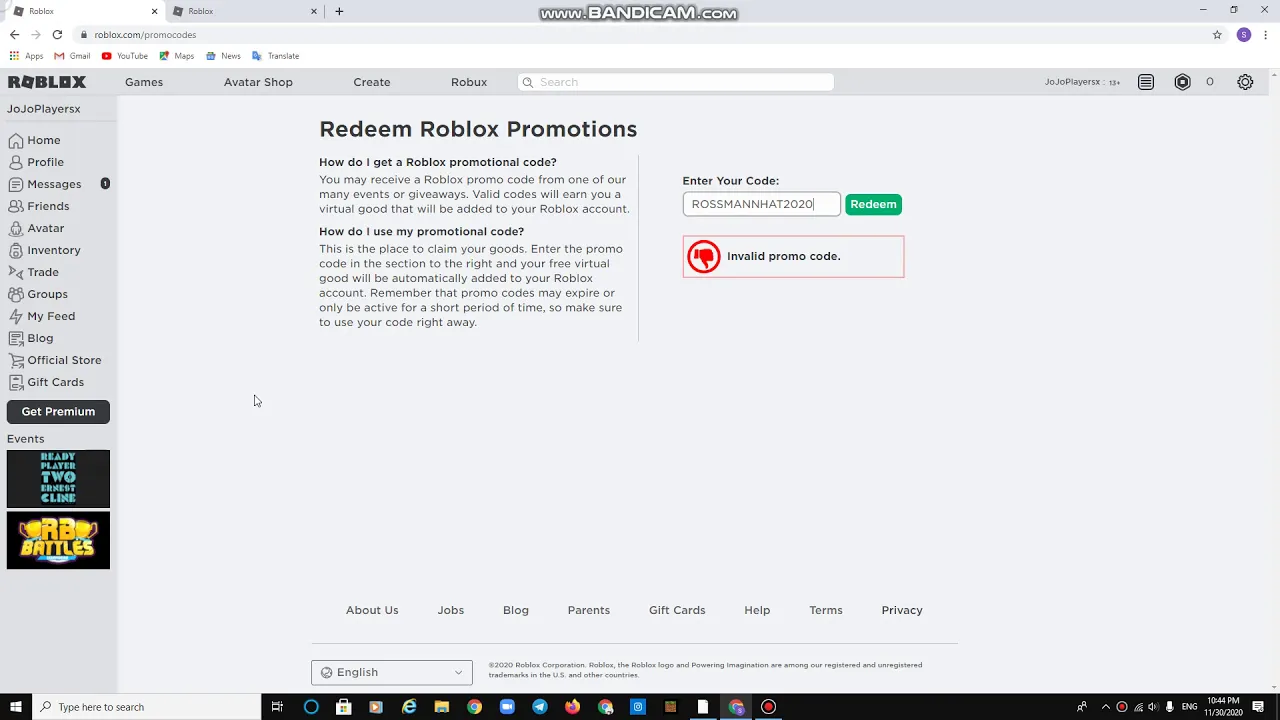Open a new browser tab
1280x720 pixels.
tap(339, 11)
